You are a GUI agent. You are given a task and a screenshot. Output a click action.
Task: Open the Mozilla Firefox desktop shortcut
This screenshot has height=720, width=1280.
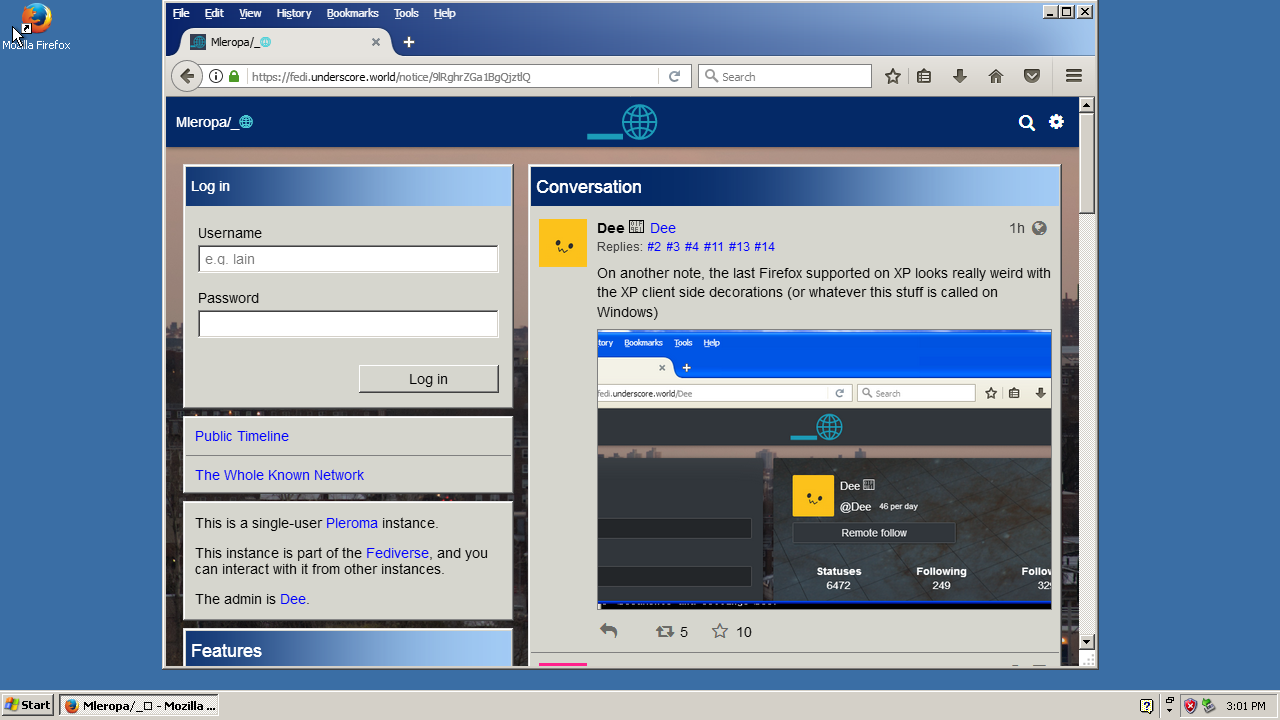(x=36, y=27)
